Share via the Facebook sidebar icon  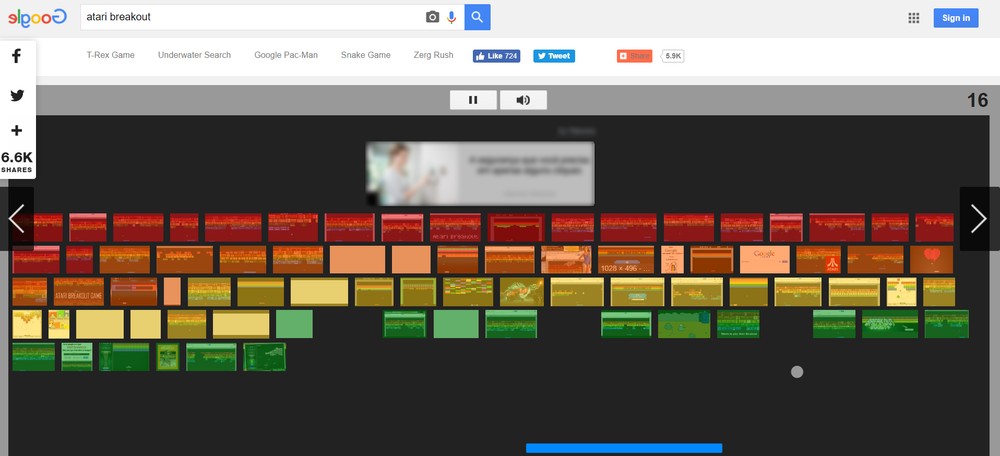(x=17, y=57)
